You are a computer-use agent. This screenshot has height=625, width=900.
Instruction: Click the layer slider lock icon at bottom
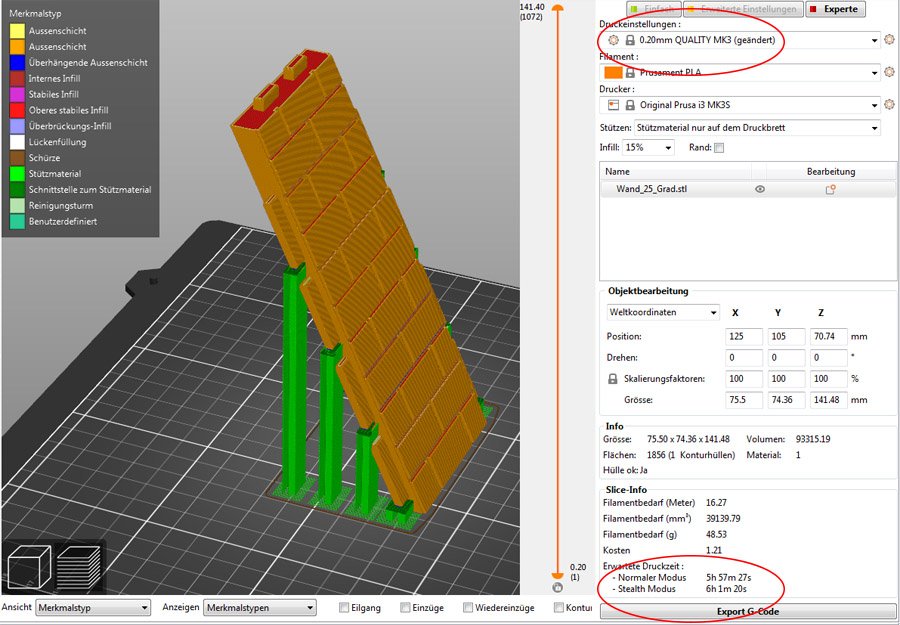pos(557,588)
